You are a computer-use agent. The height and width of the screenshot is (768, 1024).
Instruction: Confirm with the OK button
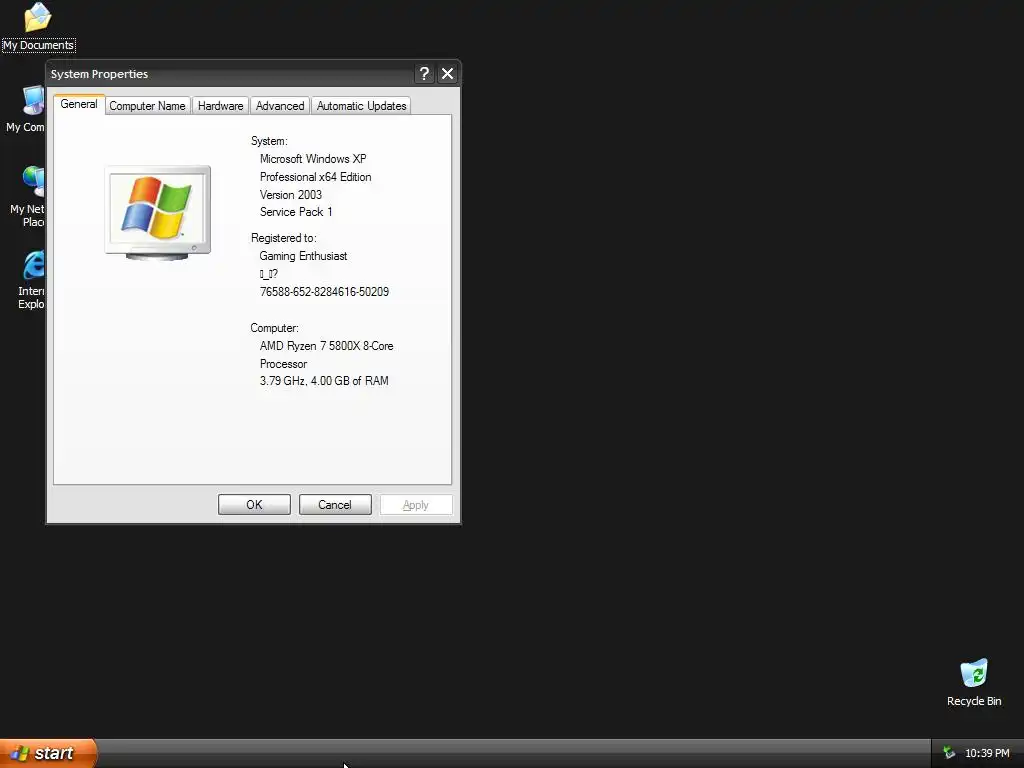click(254, 505)
